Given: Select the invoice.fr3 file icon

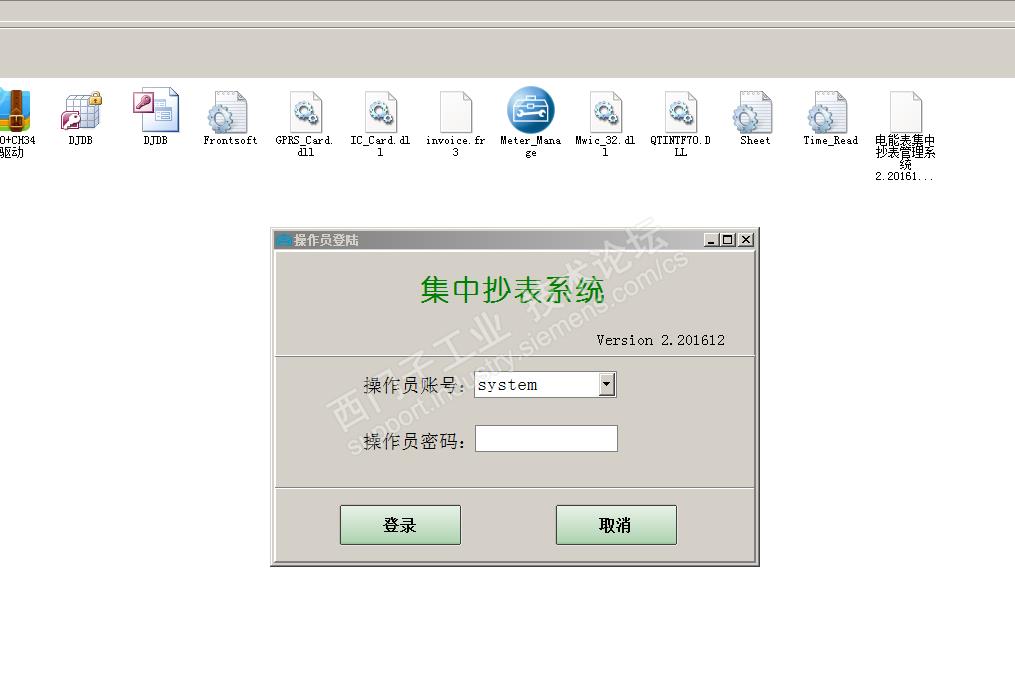Looking at the screenshot, I should [456, 112].
